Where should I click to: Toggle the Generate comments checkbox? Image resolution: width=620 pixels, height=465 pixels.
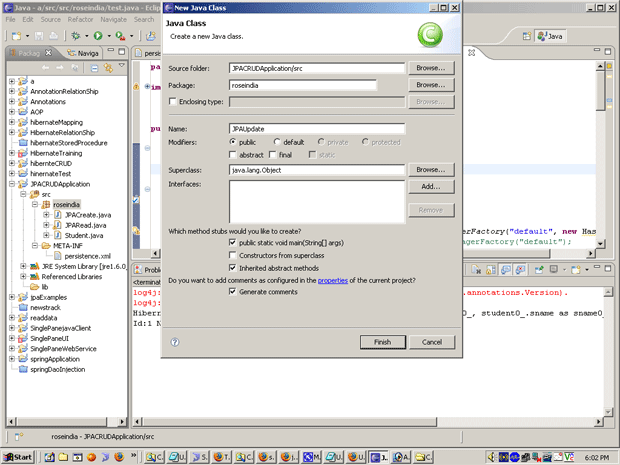(x=232, y=291)
